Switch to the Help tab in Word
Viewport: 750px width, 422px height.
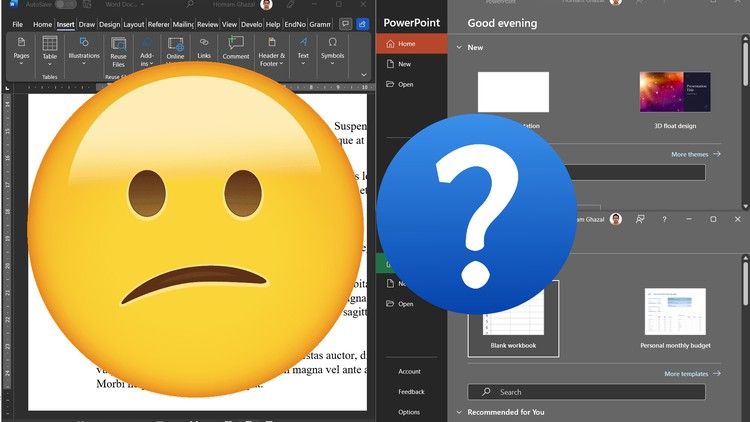point(273,24)
